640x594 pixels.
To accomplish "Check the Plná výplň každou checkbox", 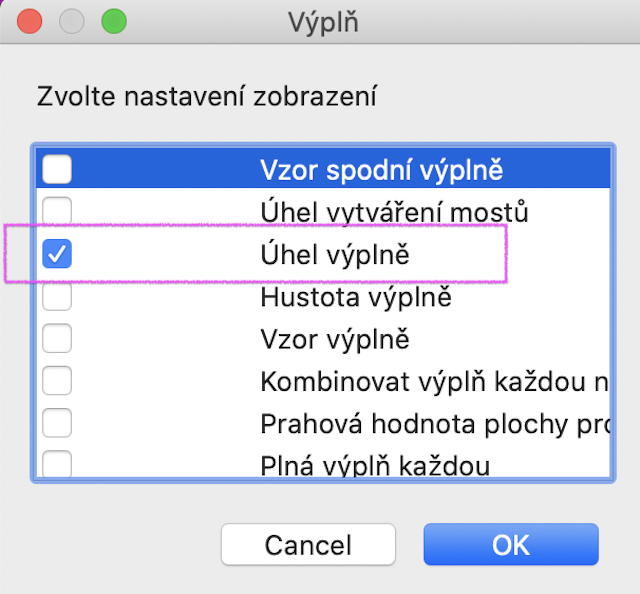I will tap(57, 465).
